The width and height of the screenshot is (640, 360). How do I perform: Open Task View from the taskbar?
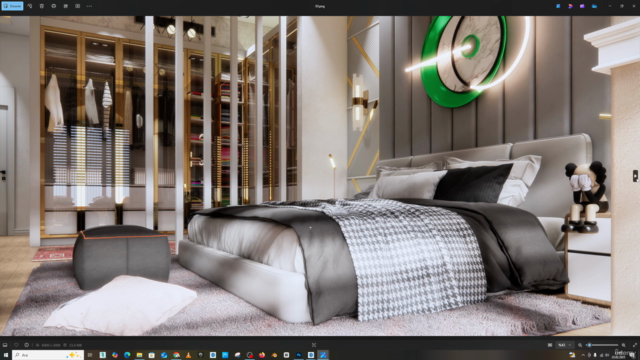[x=90, y=355]
